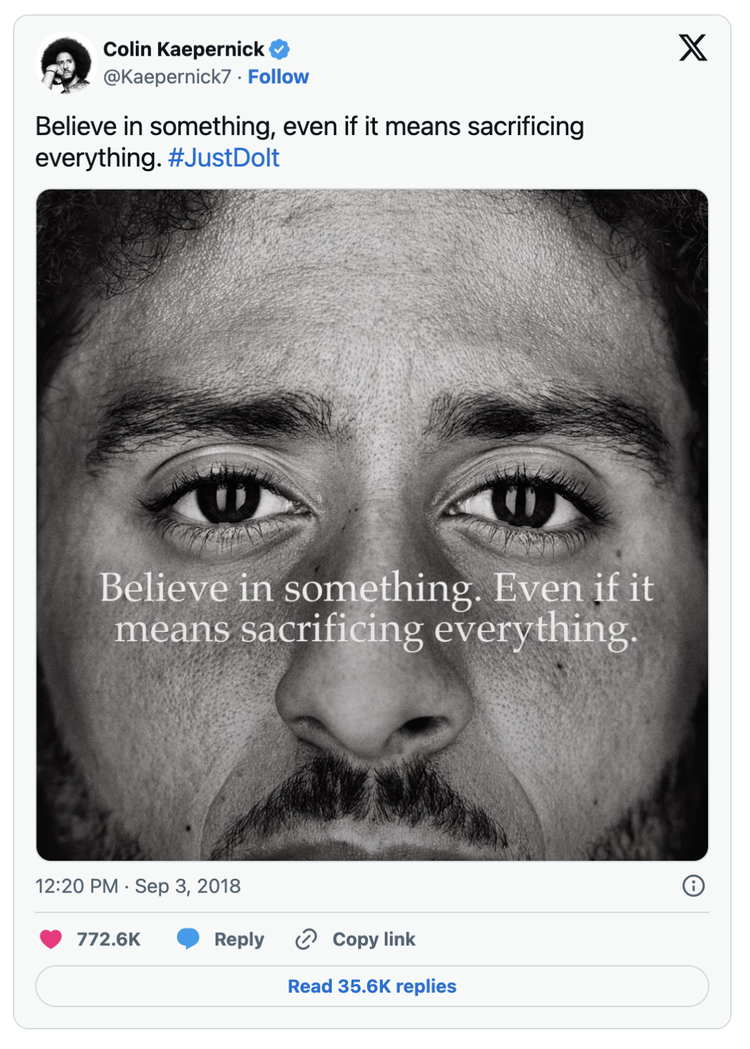
Task: Open Colin Kaepernick display name
Action: click(183, 50)
